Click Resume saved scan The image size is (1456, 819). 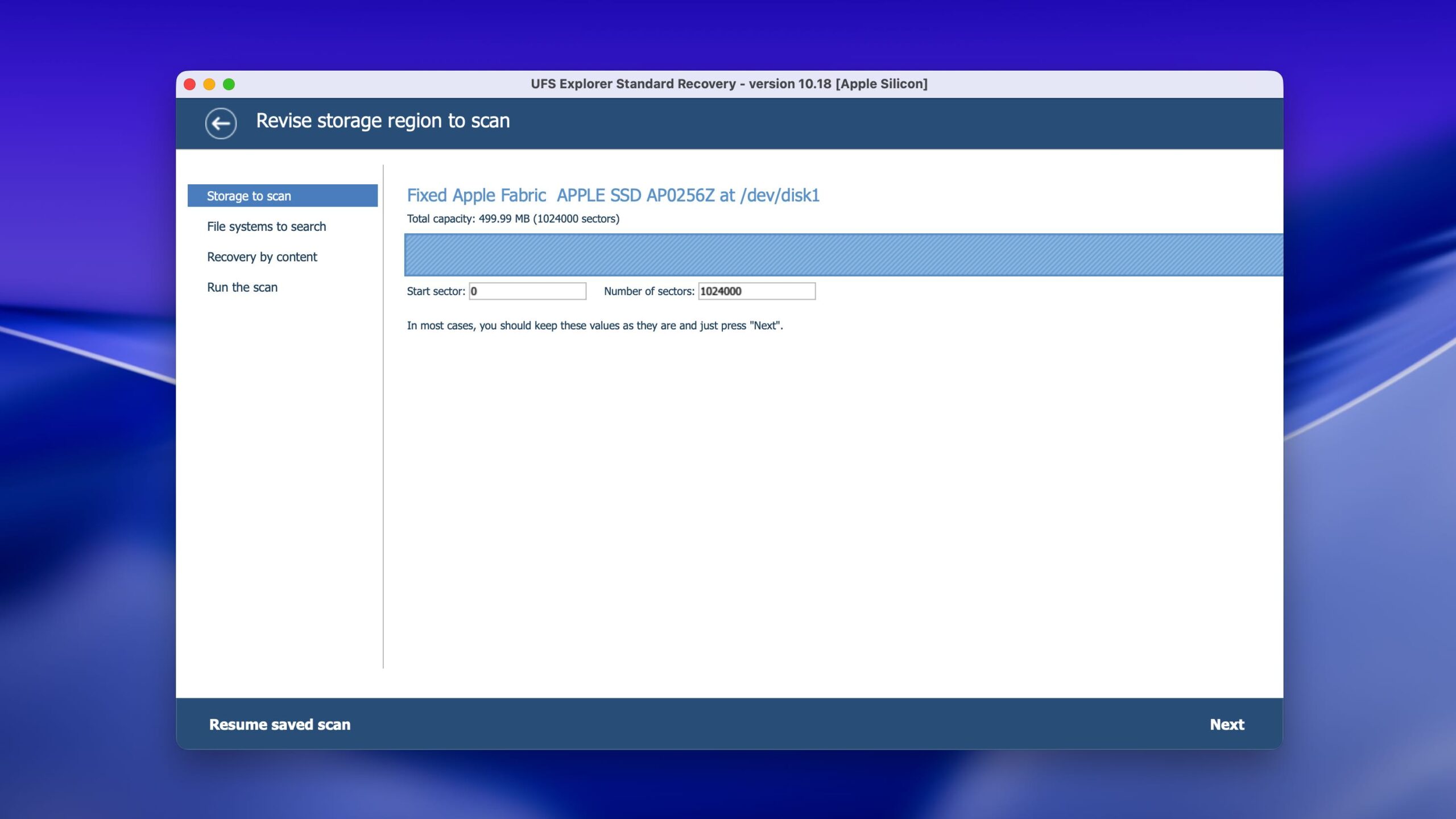point(279,724)
